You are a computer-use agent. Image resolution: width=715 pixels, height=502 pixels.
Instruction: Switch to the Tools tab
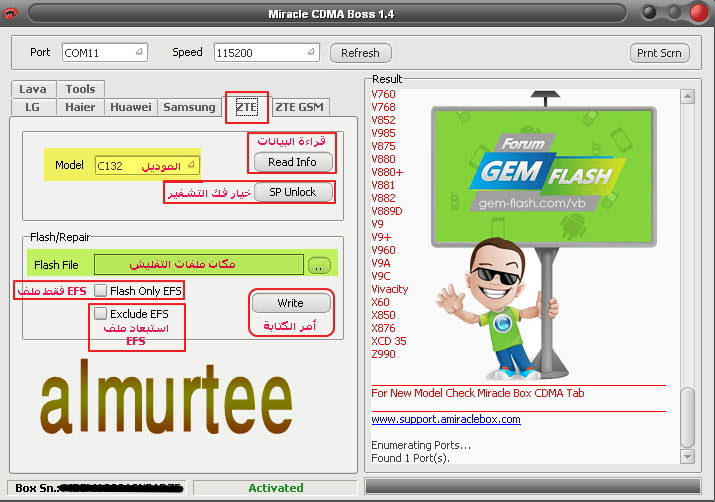tap(80, 89)
